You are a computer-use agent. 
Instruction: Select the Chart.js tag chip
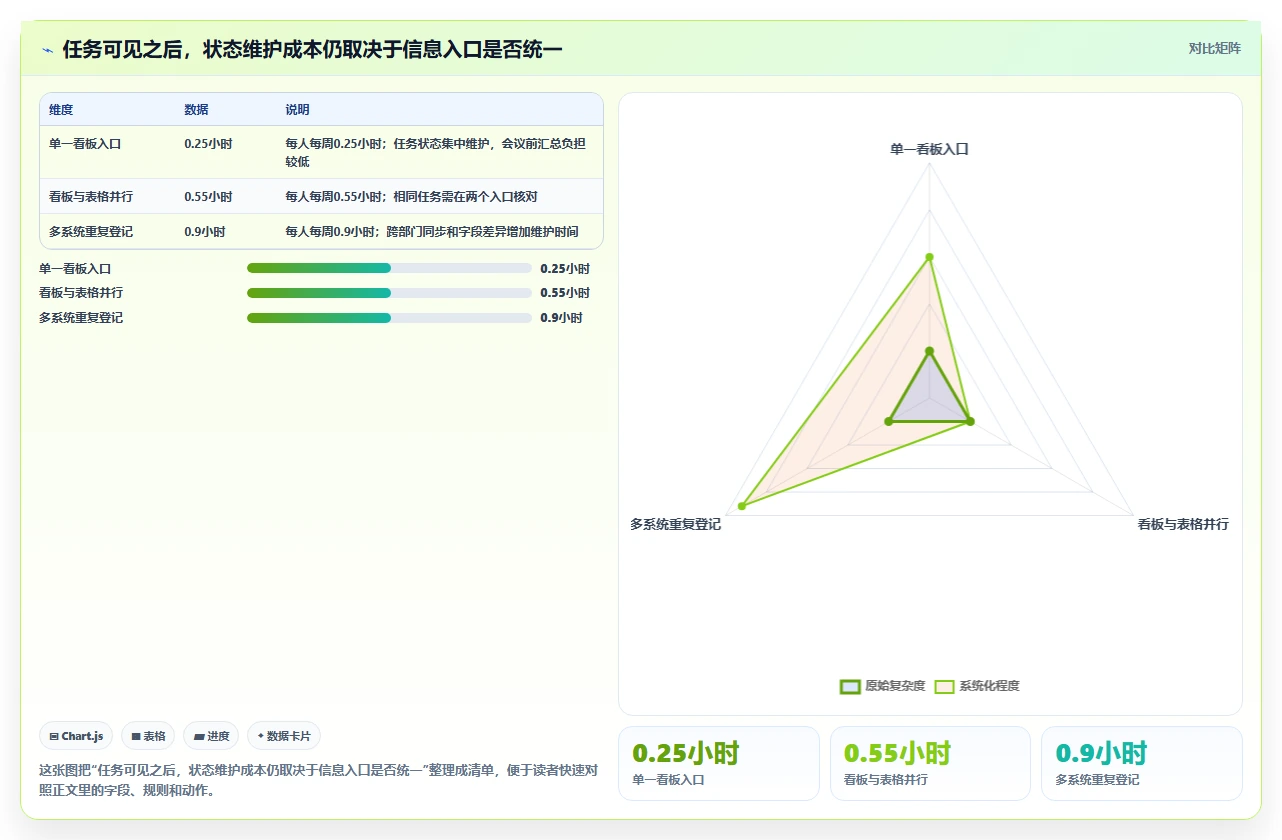coord(77,736)
